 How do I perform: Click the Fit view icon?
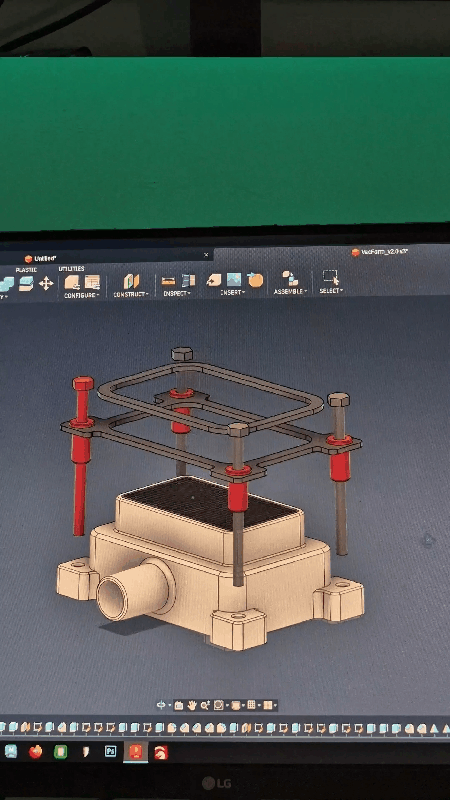(x=218, y=706)
